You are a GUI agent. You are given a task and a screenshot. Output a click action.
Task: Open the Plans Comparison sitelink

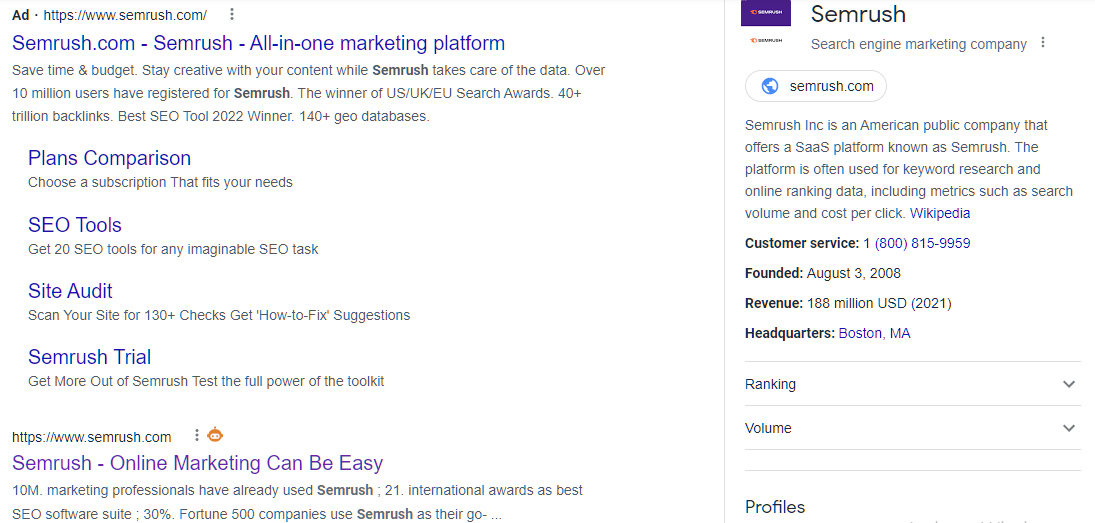pos(110,158)
